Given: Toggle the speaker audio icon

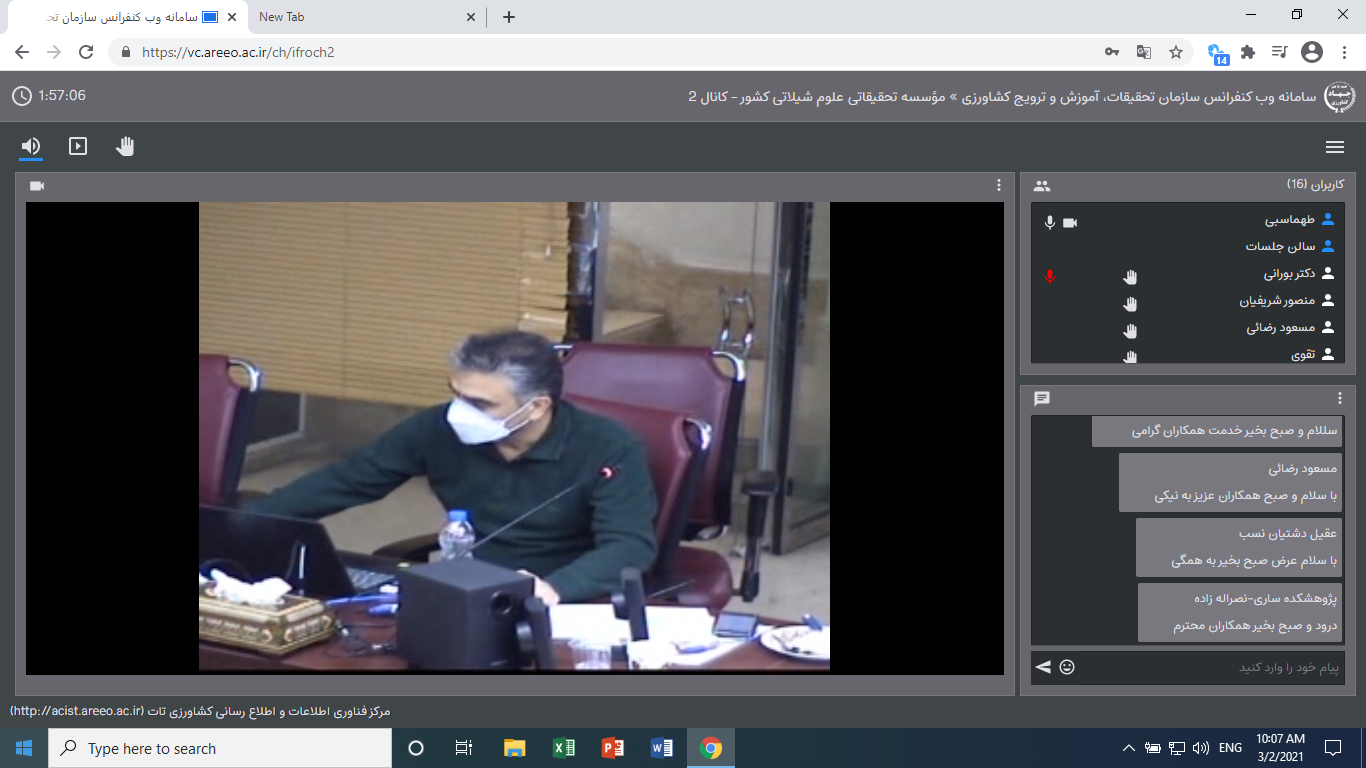Looking at the screenshot, I should [x=31, y=147].
